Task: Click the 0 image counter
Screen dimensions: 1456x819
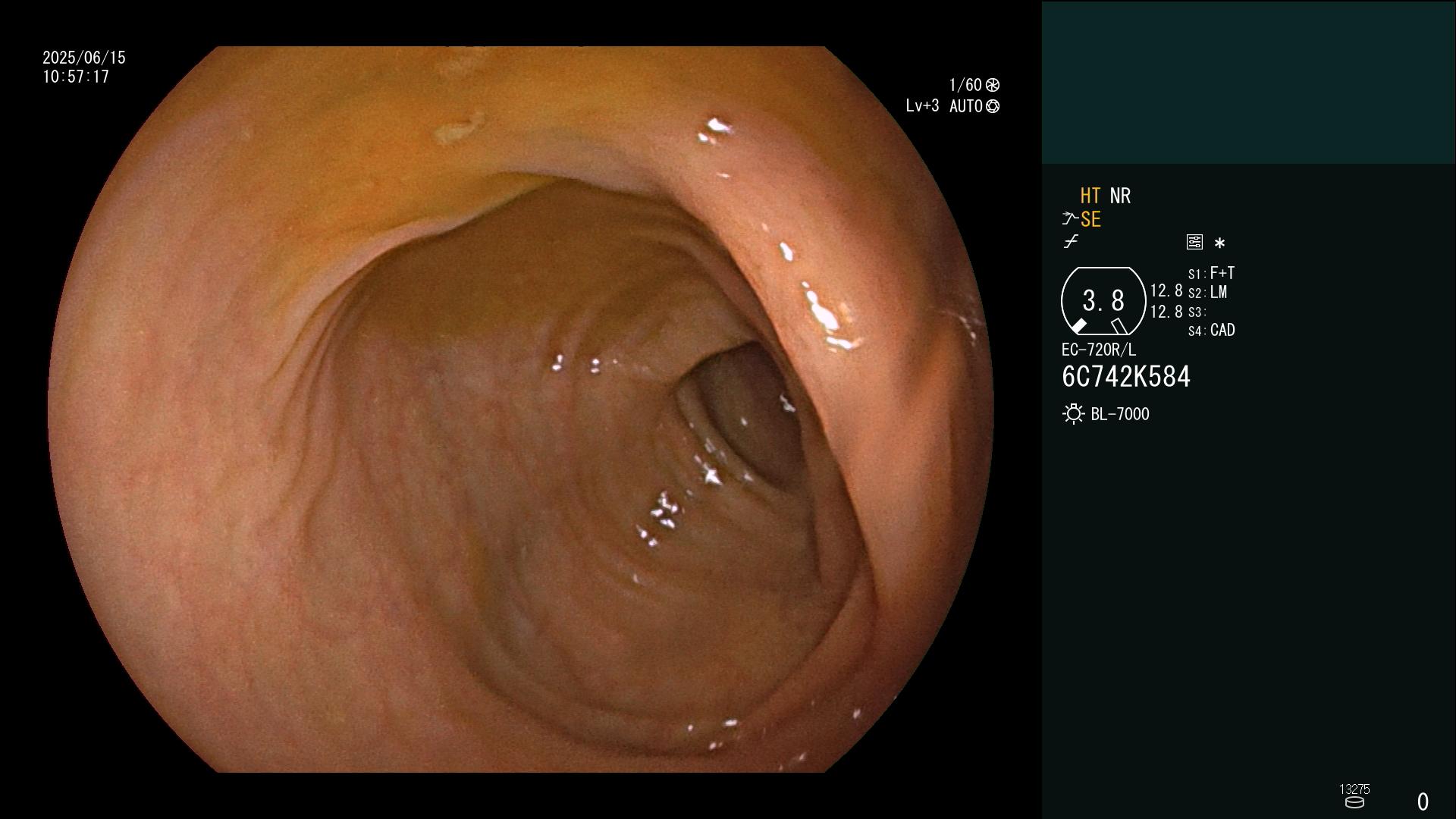Action: coord(1423,802)
